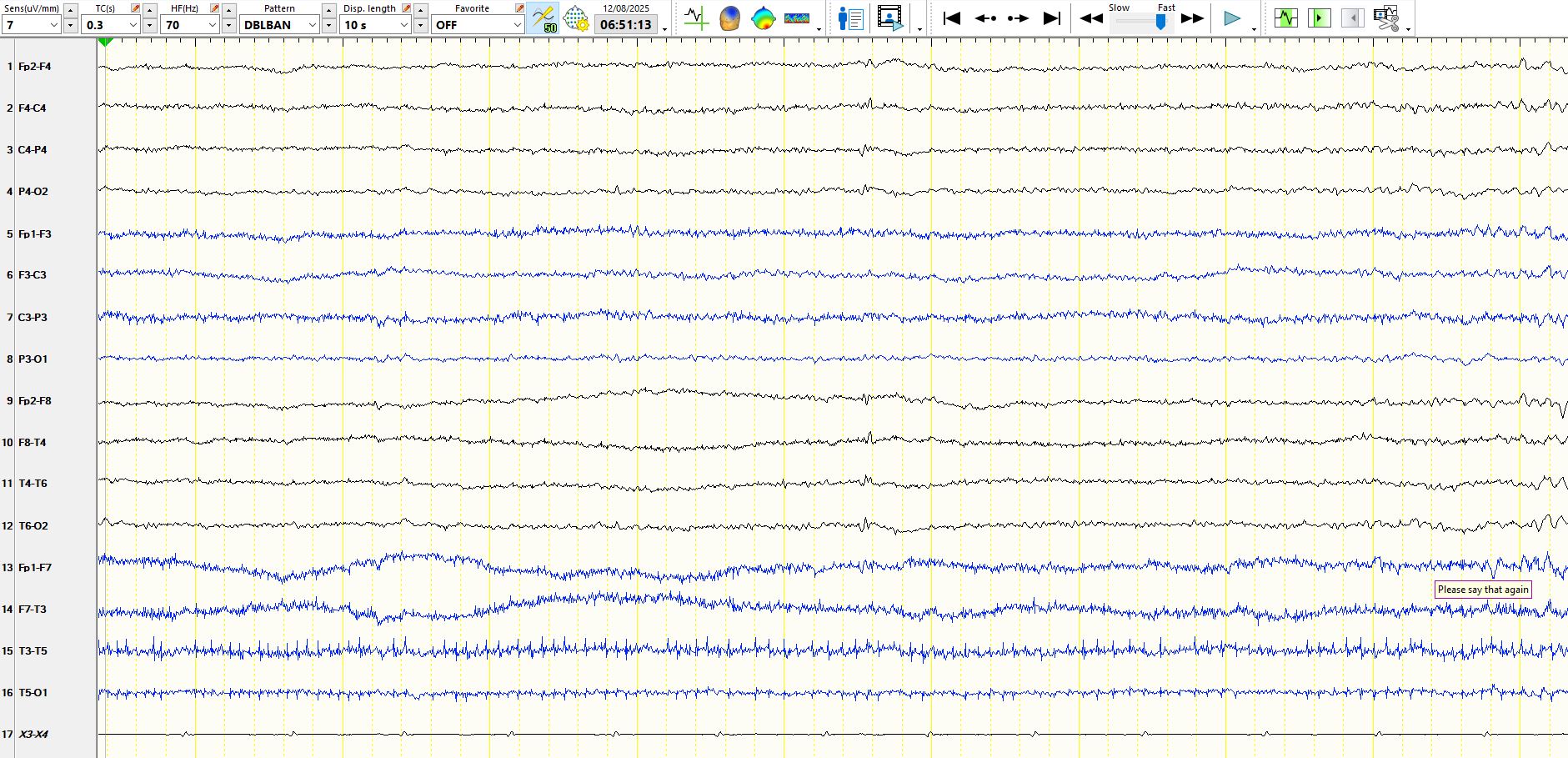Click the edit pencil next to Favorite
This screenshot has width=1568, height=758.
(x=519, y=8)
